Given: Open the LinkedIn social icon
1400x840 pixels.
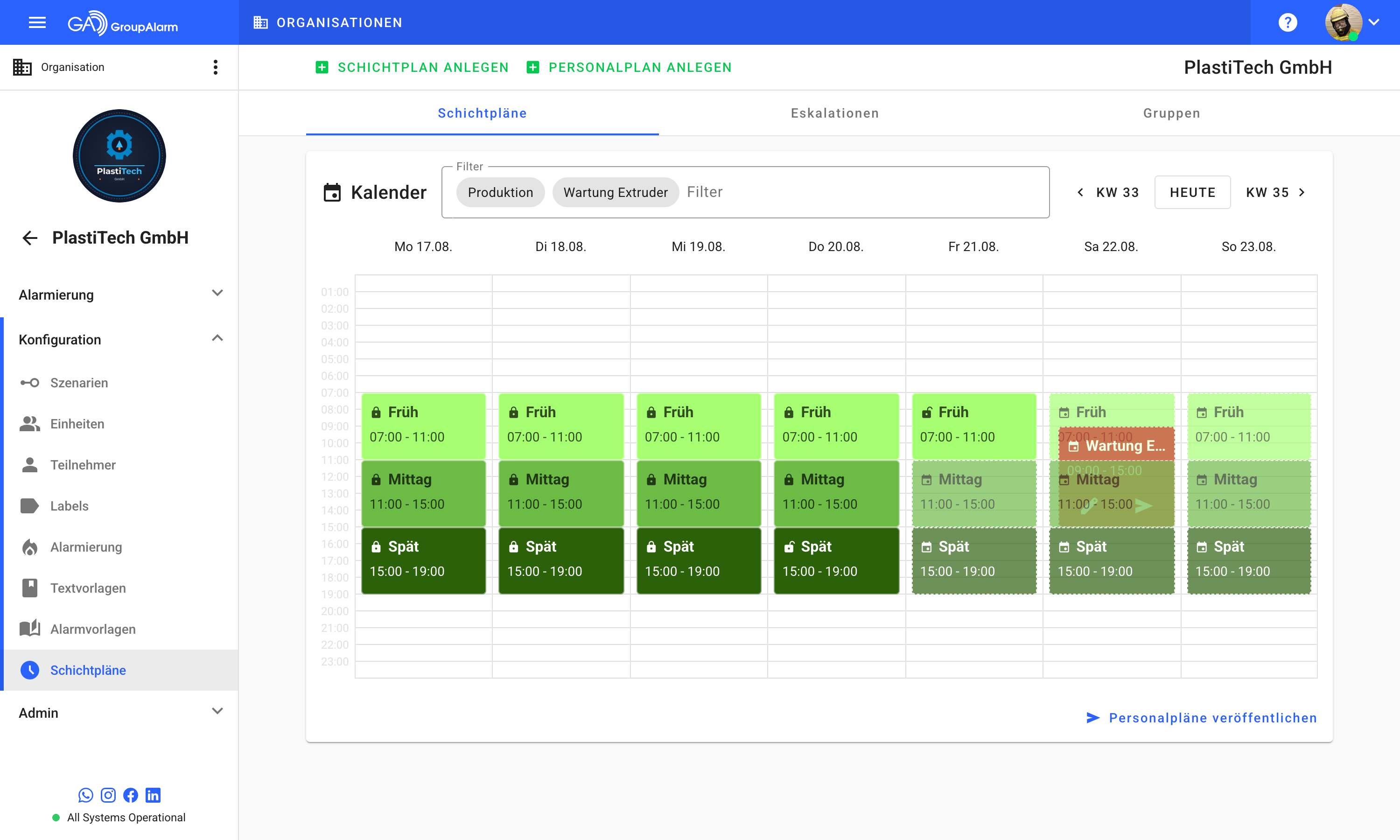Looking at the screenshot, I should [x=153, y=795].
